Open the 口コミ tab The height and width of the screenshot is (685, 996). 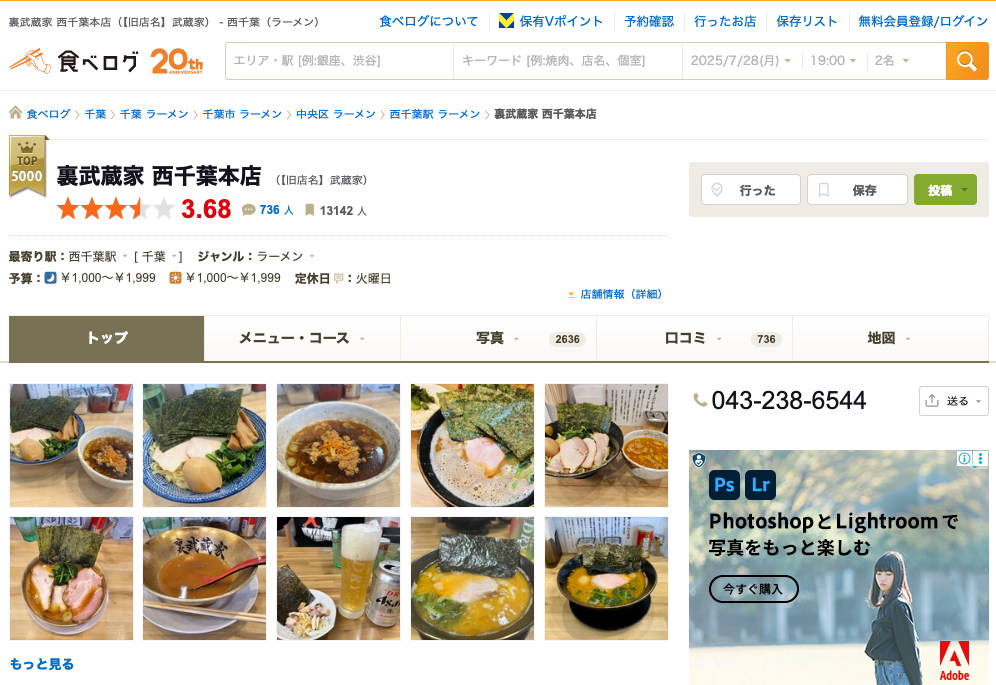[x=694, y=338]
